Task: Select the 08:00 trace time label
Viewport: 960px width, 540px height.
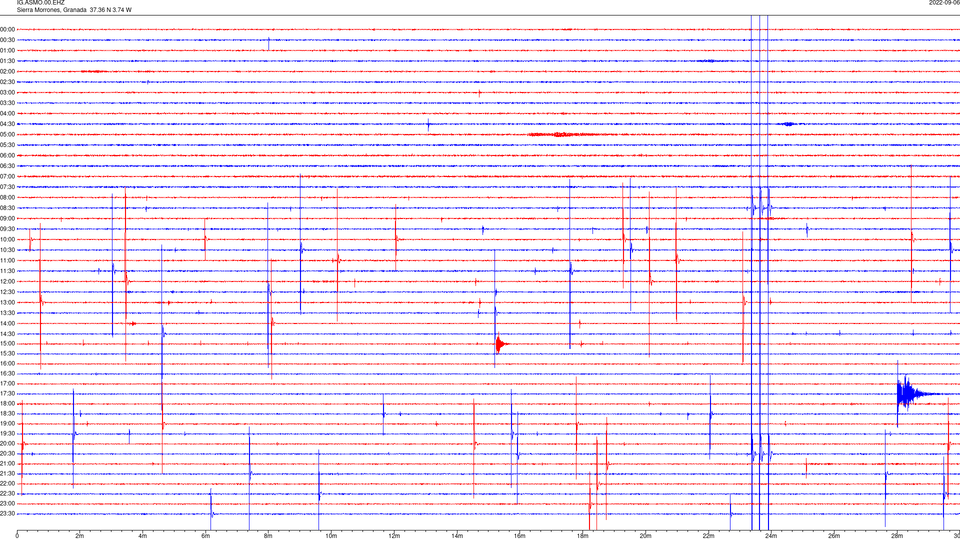Action: click(8, 197)
